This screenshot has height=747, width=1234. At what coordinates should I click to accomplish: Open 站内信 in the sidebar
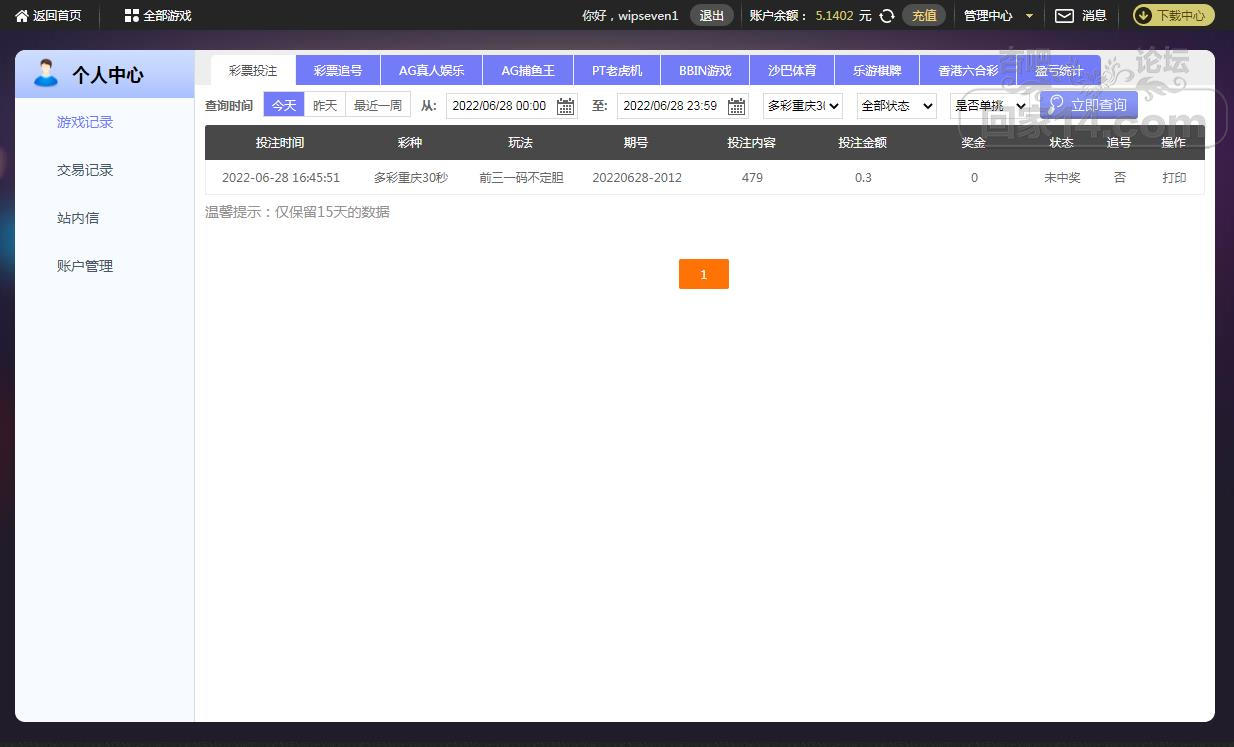pos(78,218)
